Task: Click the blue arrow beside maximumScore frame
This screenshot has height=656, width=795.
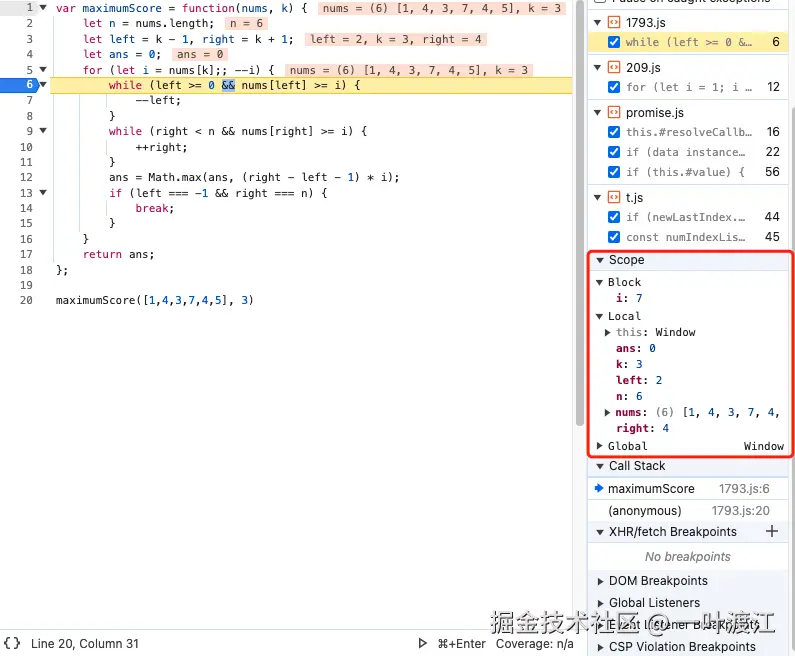Action: (x=599, y=488)
